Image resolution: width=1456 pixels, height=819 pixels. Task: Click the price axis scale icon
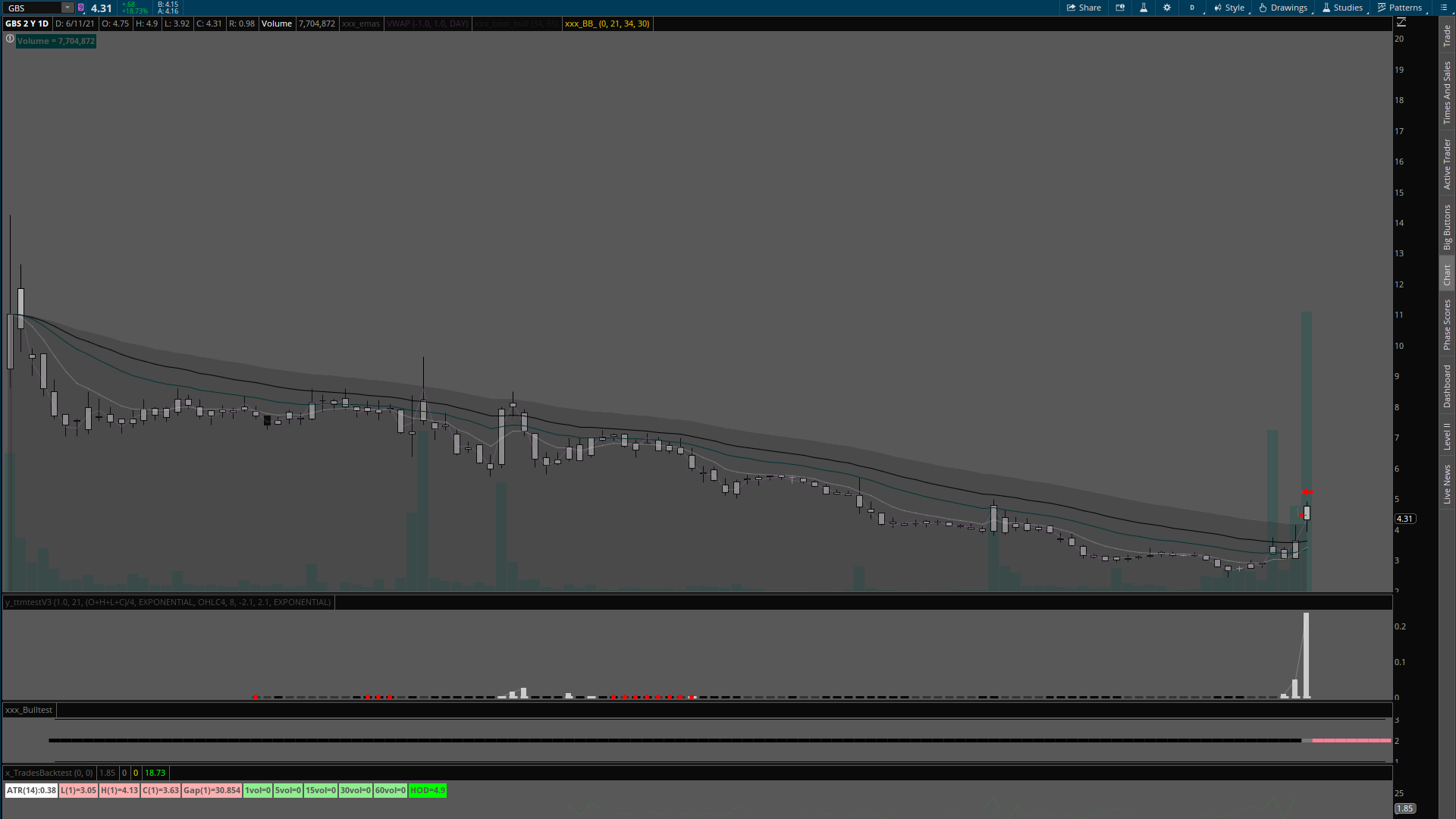(1401, 23)
